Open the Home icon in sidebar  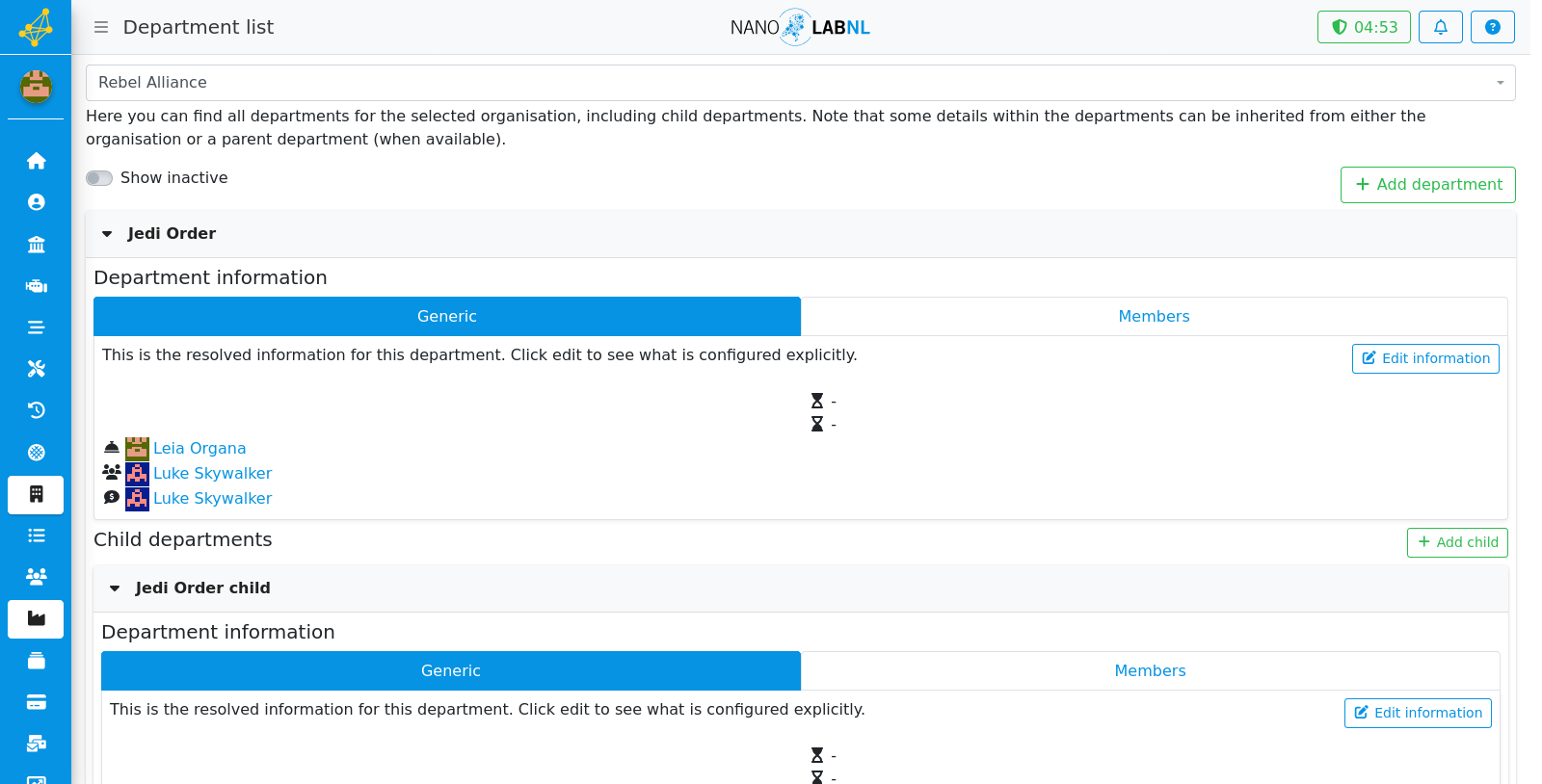click(x=36, y=161)
